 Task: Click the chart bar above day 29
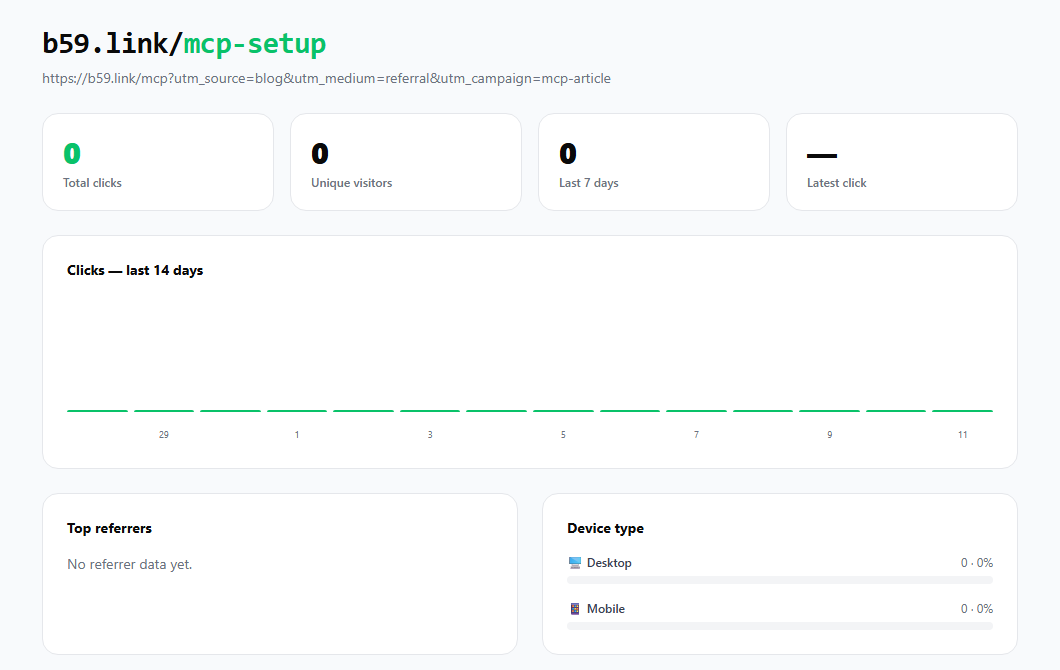click(x=164, y=410)
